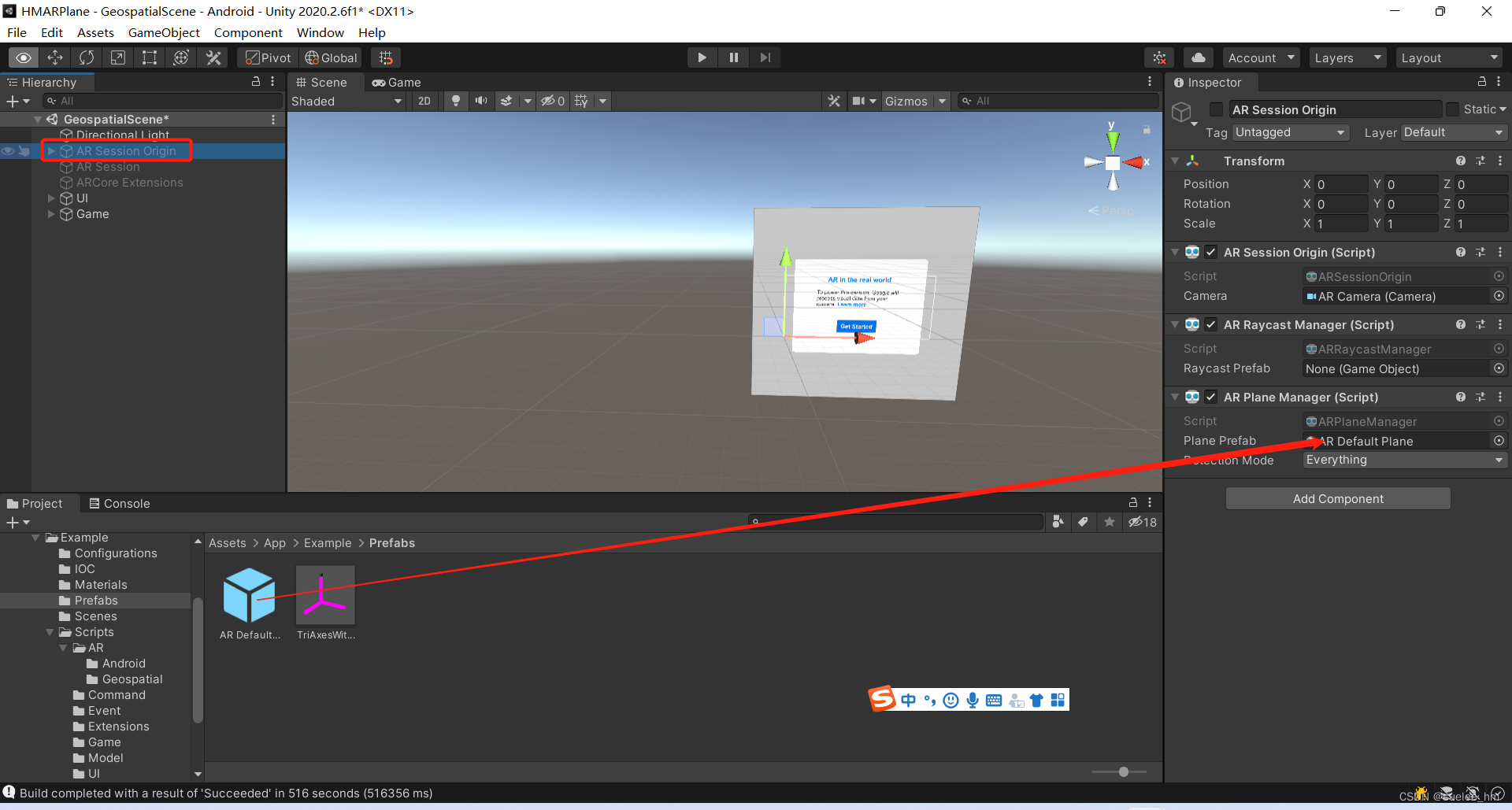Screen dimensions: 1512x810
Task: Open Account dropdown
Action: [1261, 57]
